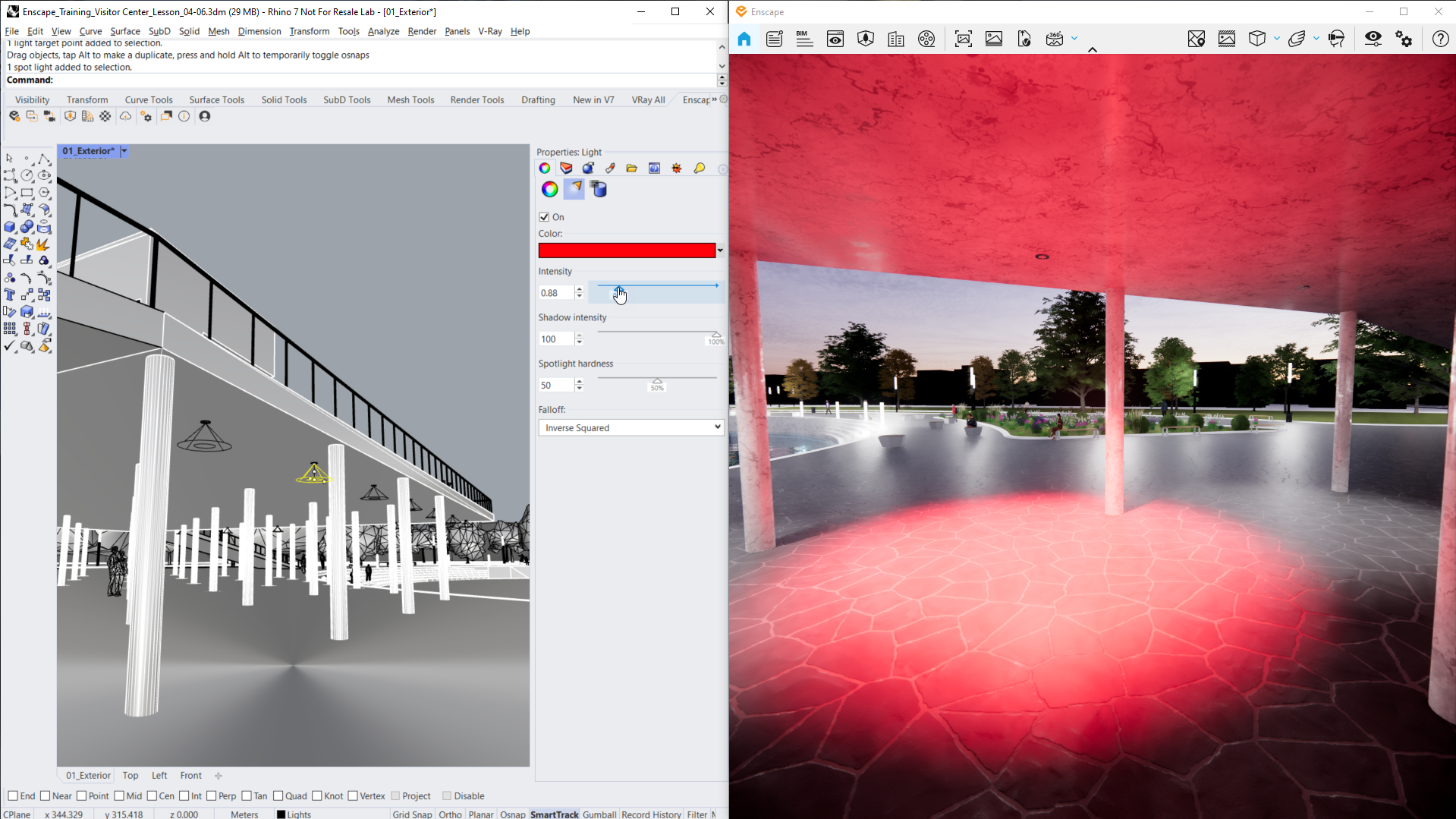Enable the Near osnap checkbox
Image resolution: width=1456 pixels, height=819 pixels.
coord(46,795)
